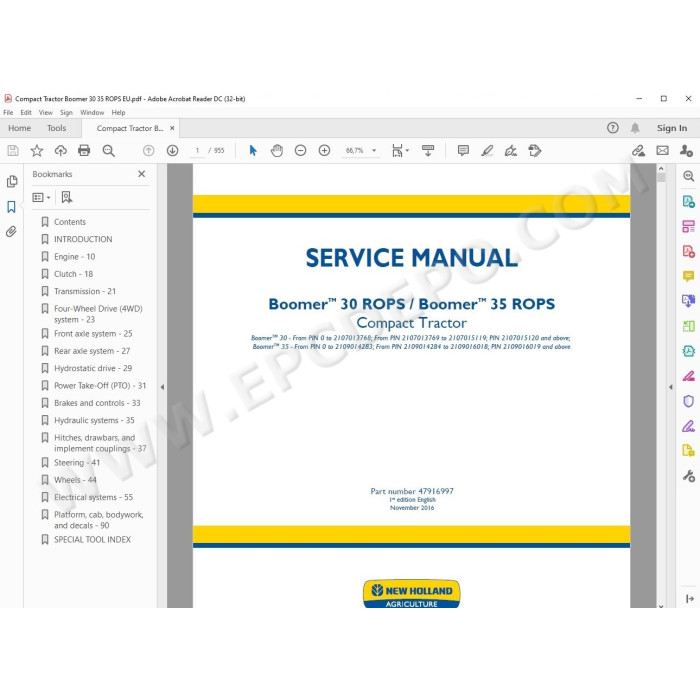The image size is (700, 700).
Task: Select the Compact Tractor document tab
Action: click(x=130, y=128)
